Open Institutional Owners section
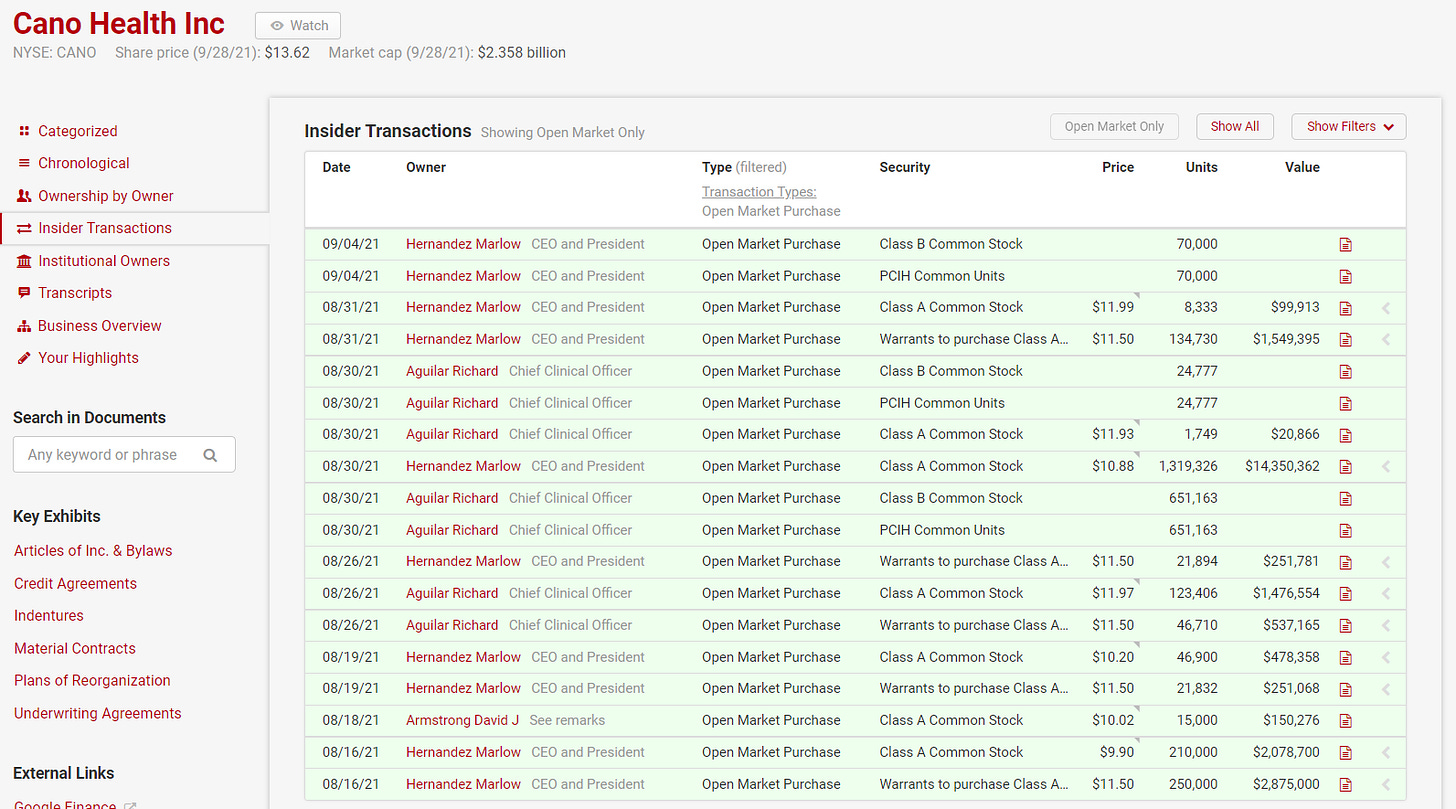The image size is (1456, 809). [x=104, y=261]
